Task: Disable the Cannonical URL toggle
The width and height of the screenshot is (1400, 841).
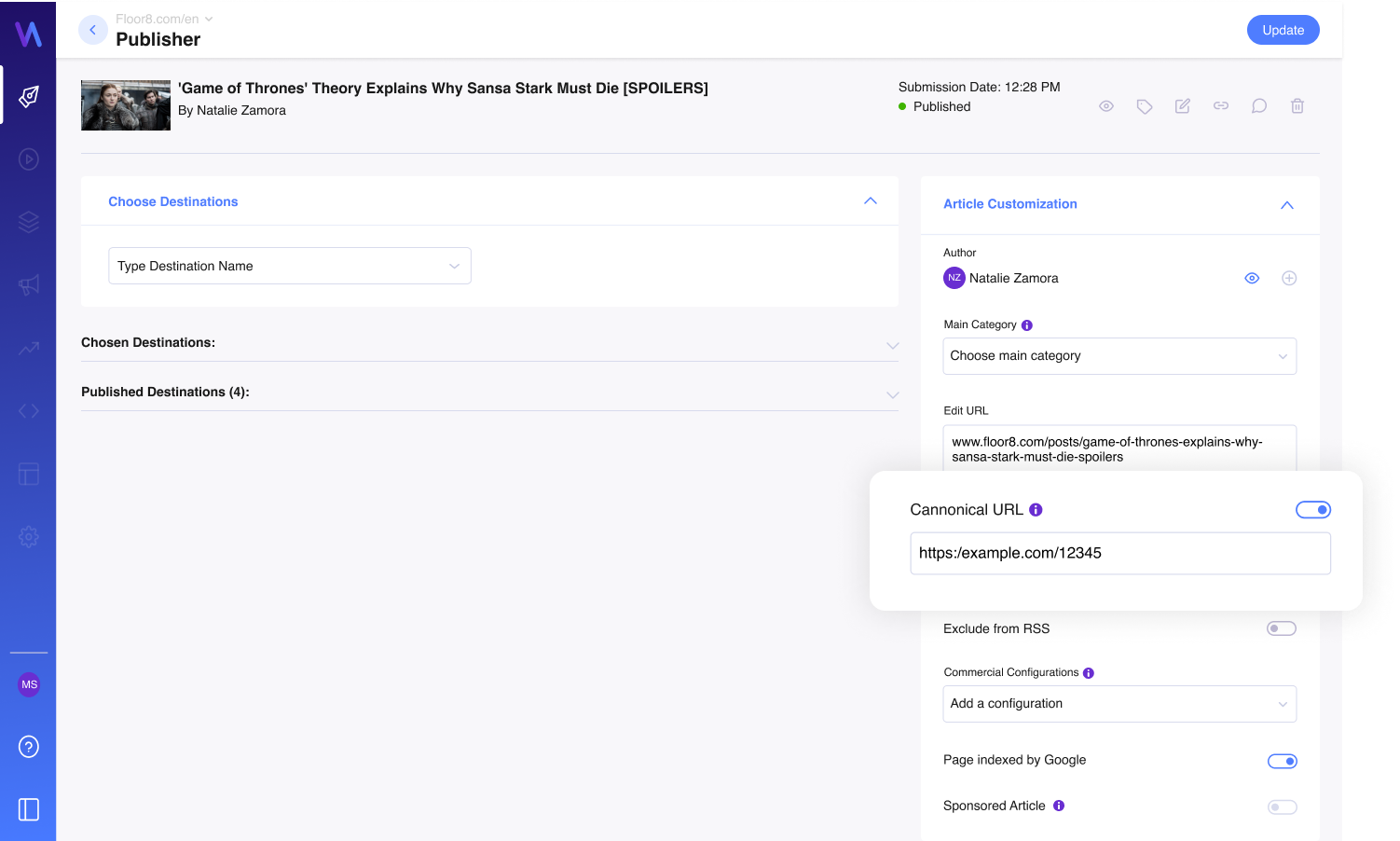Action: 1313,510
